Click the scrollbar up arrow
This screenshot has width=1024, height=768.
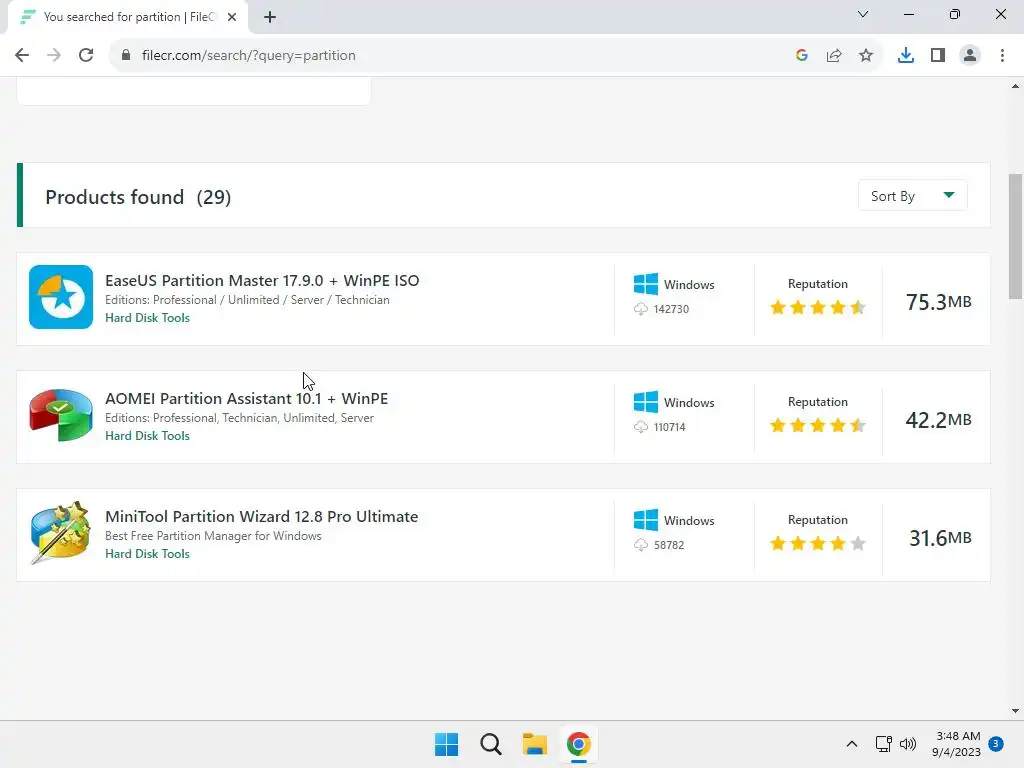click(1015, 86)
